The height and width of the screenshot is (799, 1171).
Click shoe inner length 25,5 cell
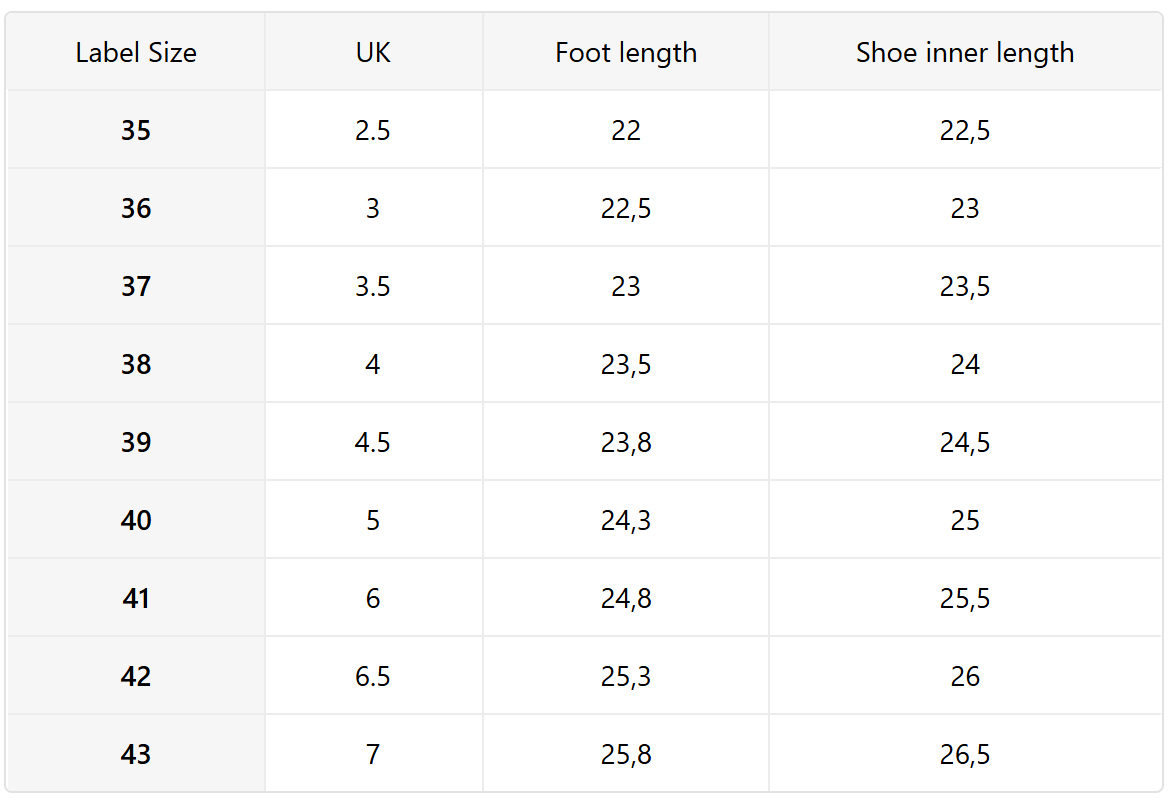pos(965,598)
